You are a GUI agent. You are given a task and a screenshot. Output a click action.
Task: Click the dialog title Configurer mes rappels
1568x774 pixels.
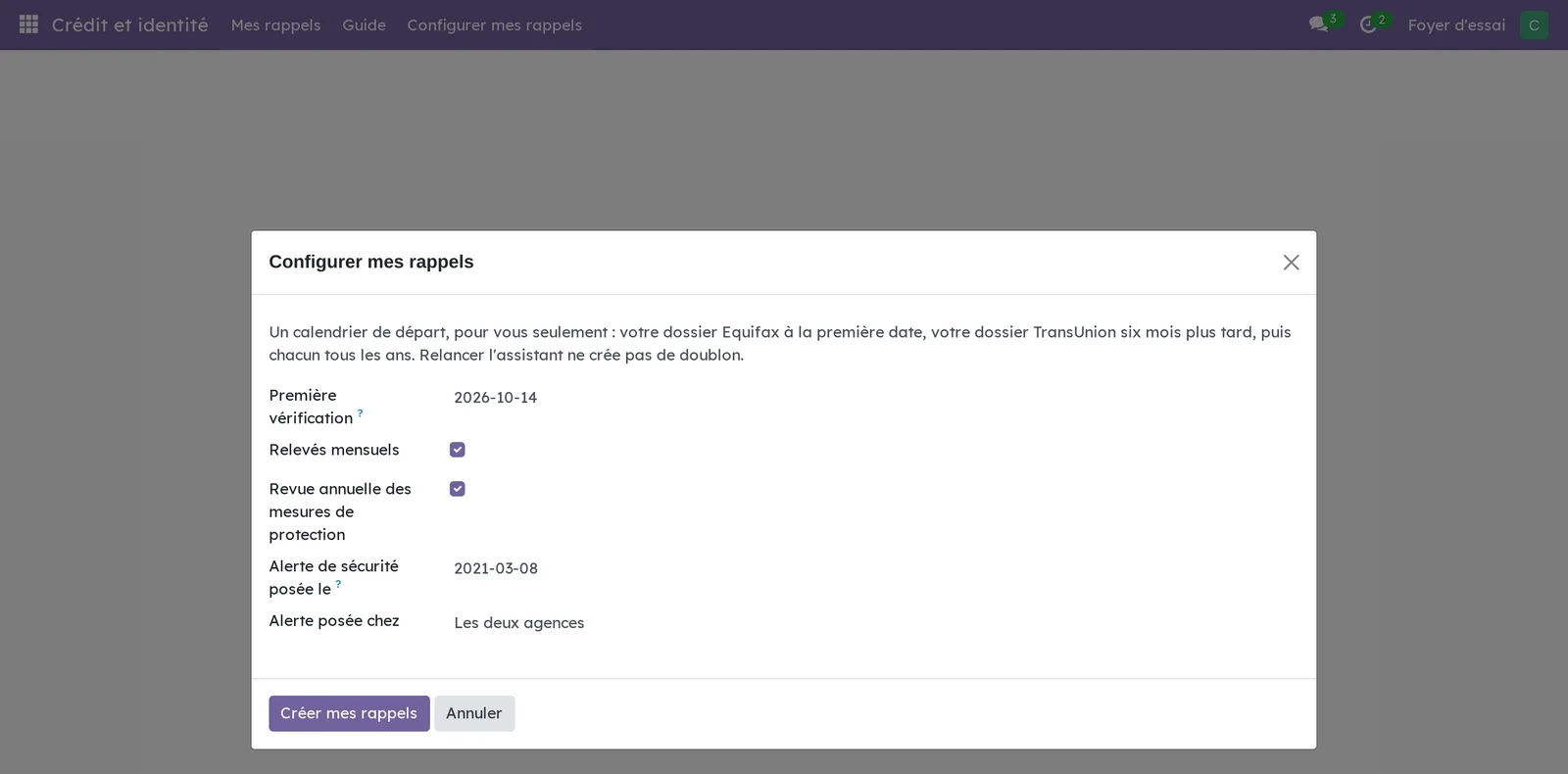[x=371, y=262]
